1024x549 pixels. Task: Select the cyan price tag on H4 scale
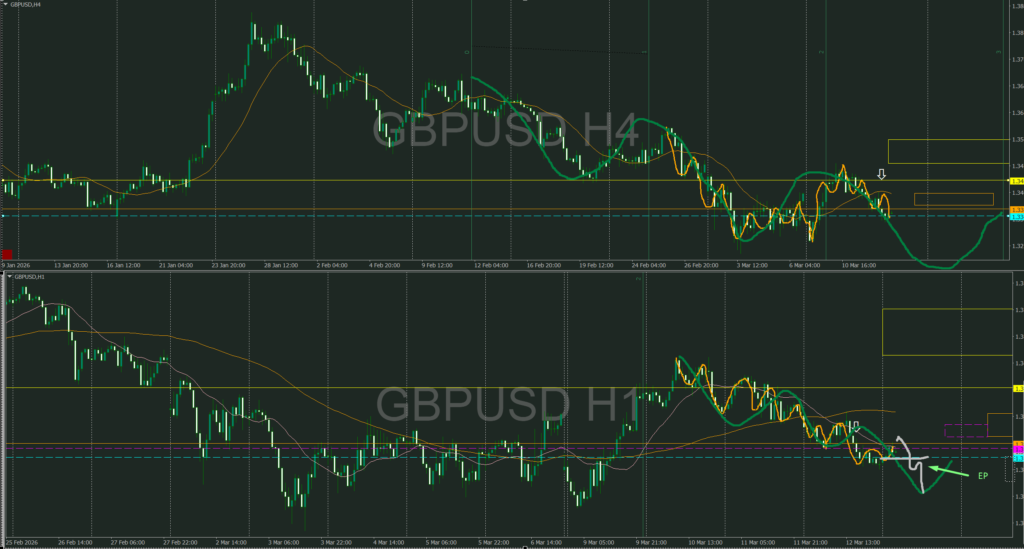pos(1016,217)
